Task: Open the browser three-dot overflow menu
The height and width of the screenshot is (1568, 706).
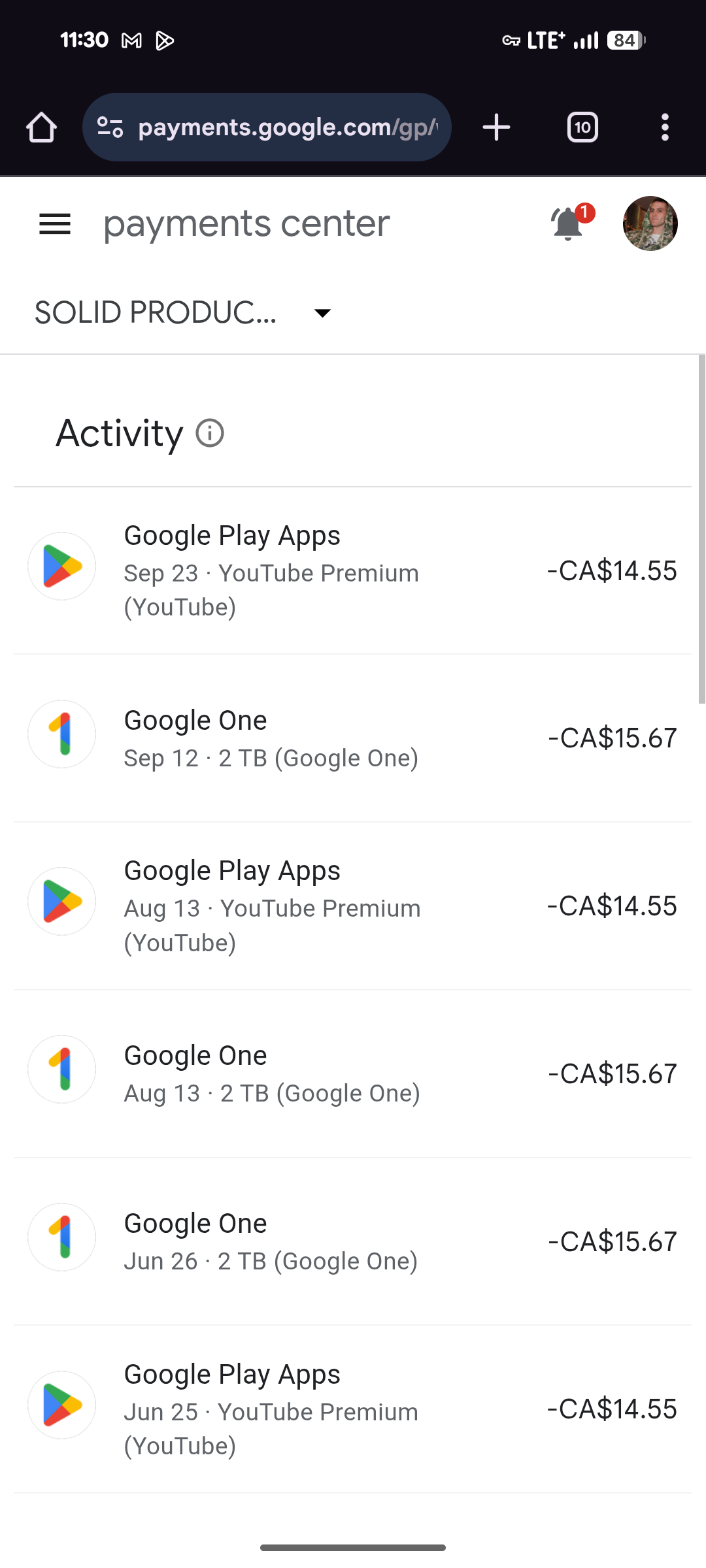Action: click(x=665, y=127)
